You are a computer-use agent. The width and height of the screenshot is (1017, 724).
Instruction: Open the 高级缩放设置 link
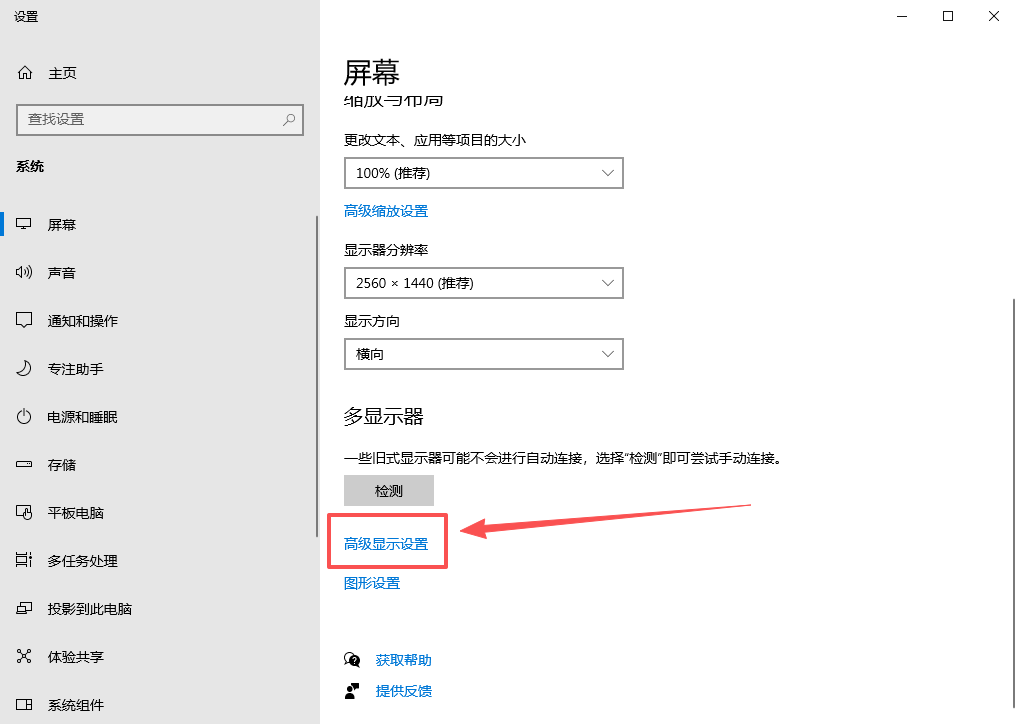[386, 211]
